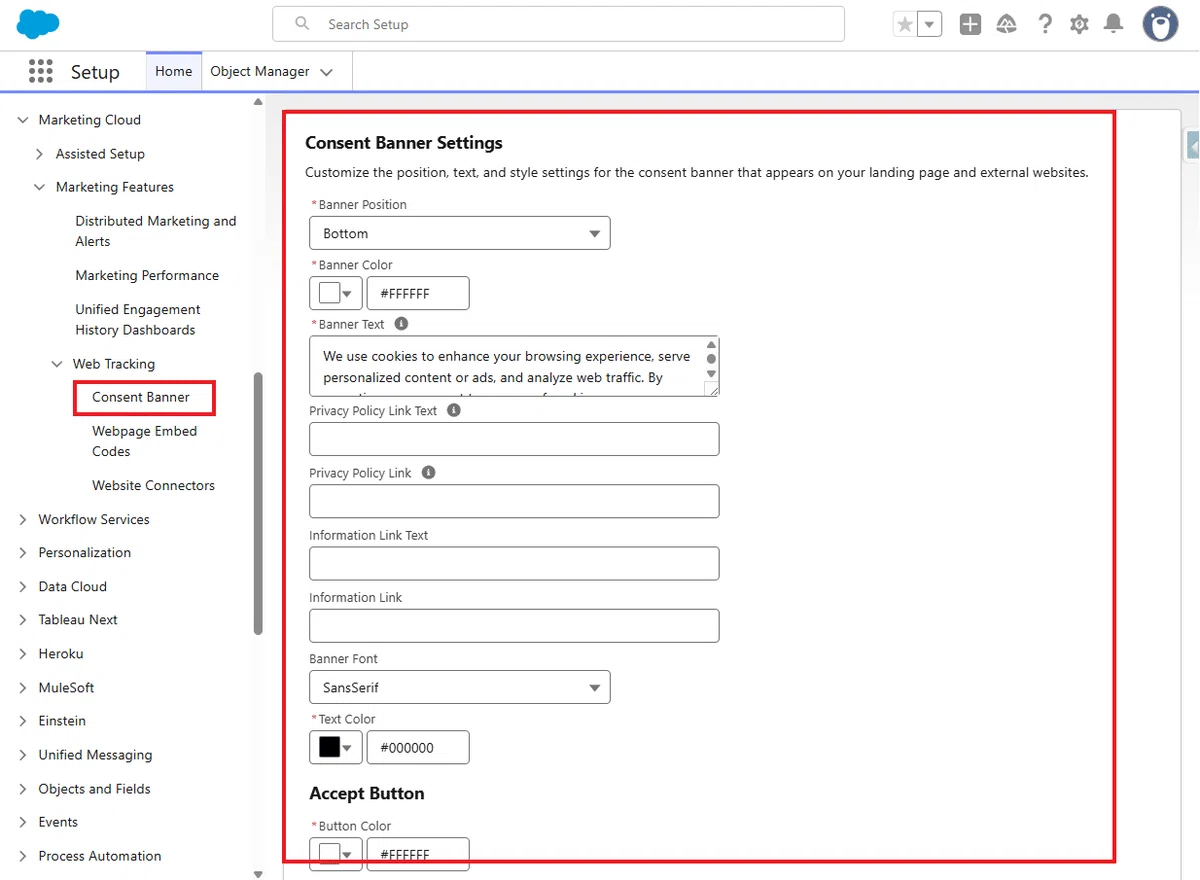Show Privacy Policy Link Text info icon
This screenshot has height=880, width=1200.
click(454, 410)
